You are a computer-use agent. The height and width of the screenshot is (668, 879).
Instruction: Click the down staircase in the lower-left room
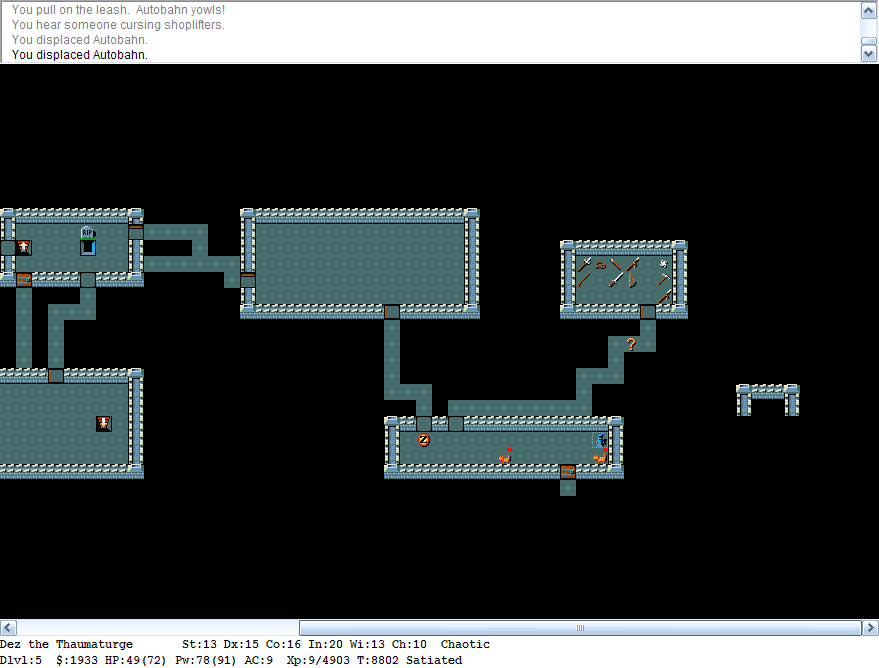[104, 423]
